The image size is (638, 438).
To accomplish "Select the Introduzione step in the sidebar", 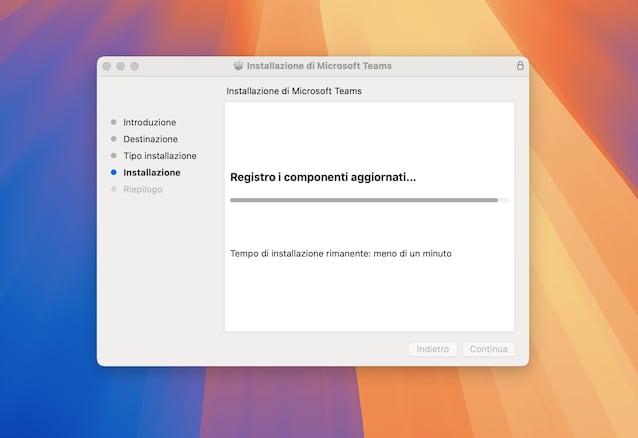I will tap(149, 122).
